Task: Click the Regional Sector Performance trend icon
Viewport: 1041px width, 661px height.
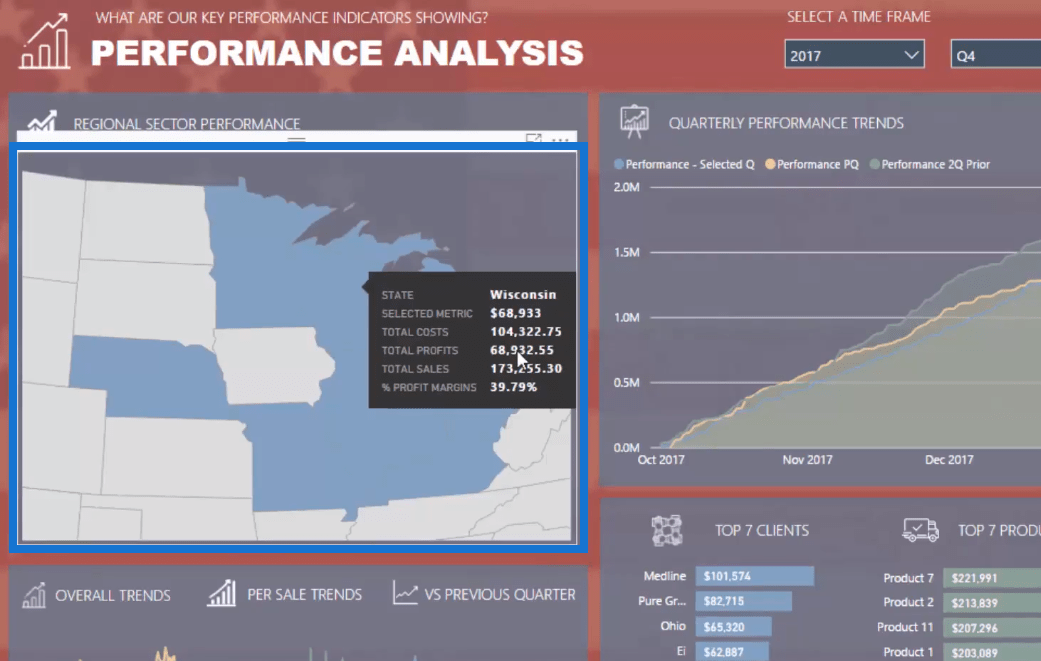Action: [42, 121]
